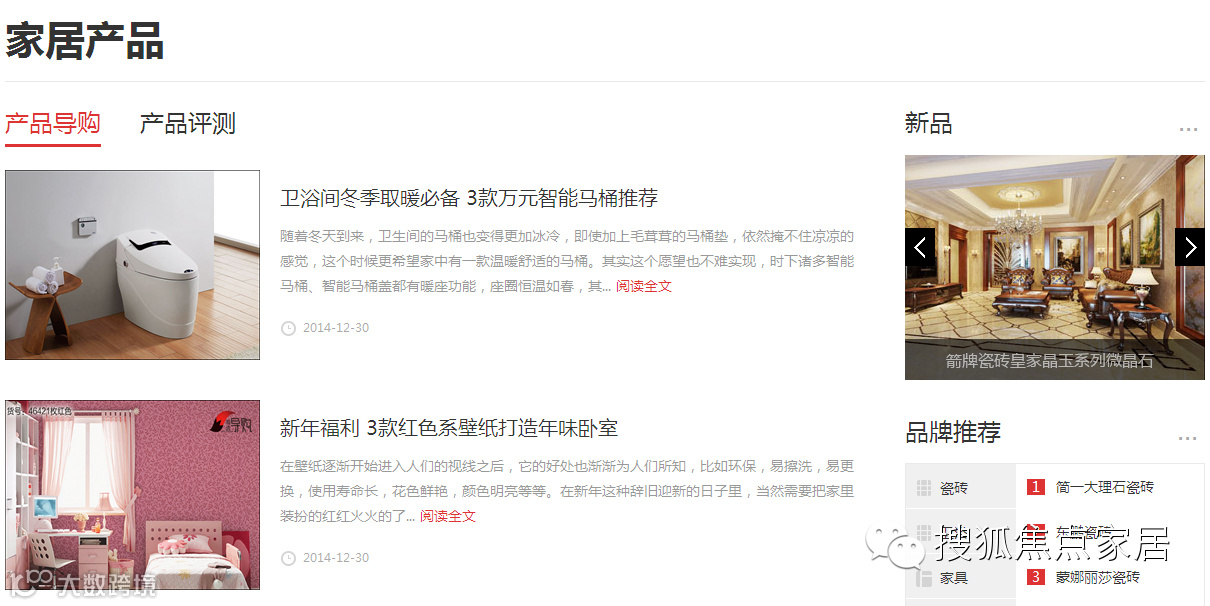Image resolution: width=1210 pixels, height=606 pixels.
Task: Open the smart toilet thumbnail image
Action: [132, 265]
